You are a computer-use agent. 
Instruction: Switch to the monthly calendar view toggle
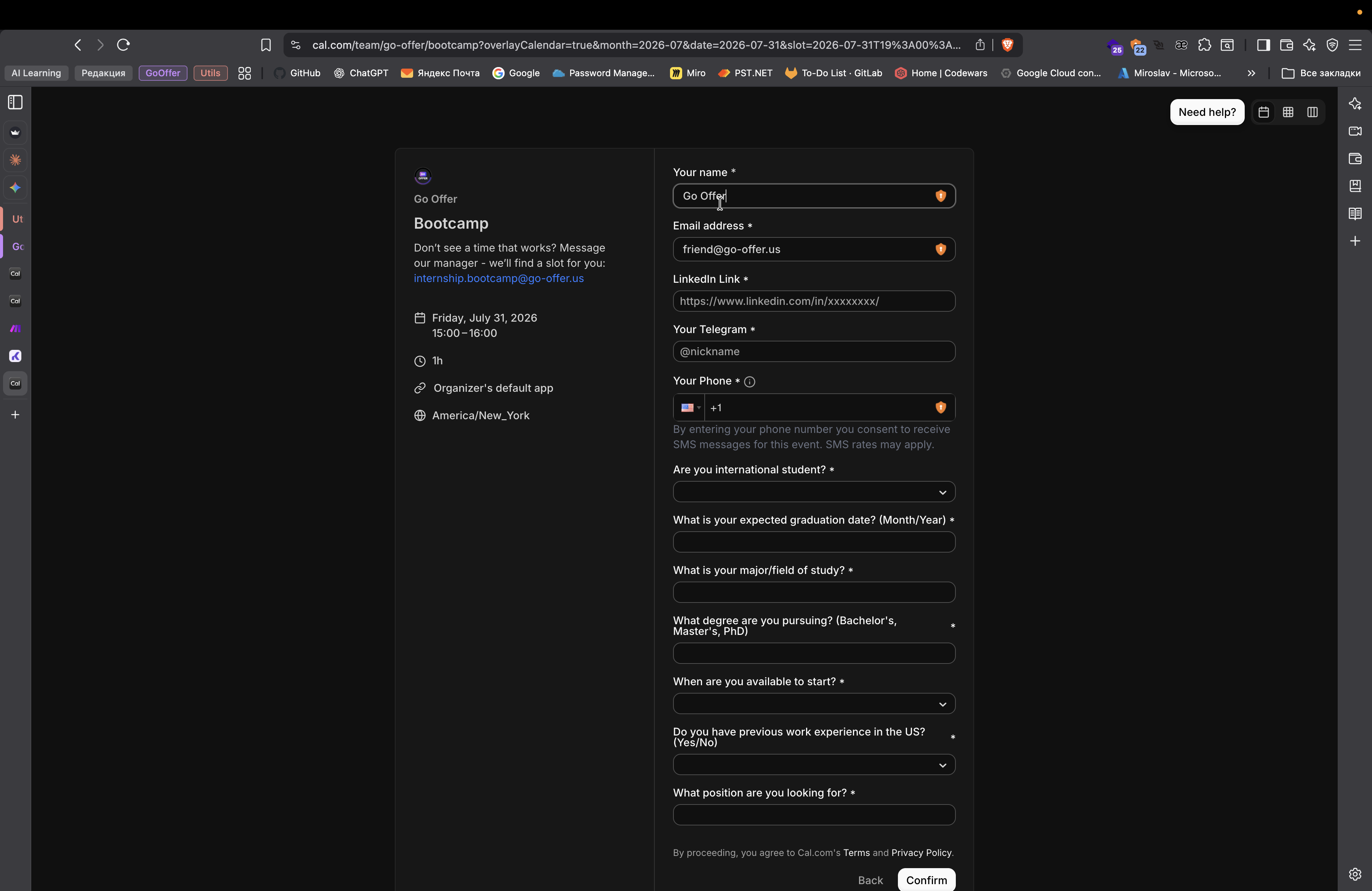[1264, 112]
